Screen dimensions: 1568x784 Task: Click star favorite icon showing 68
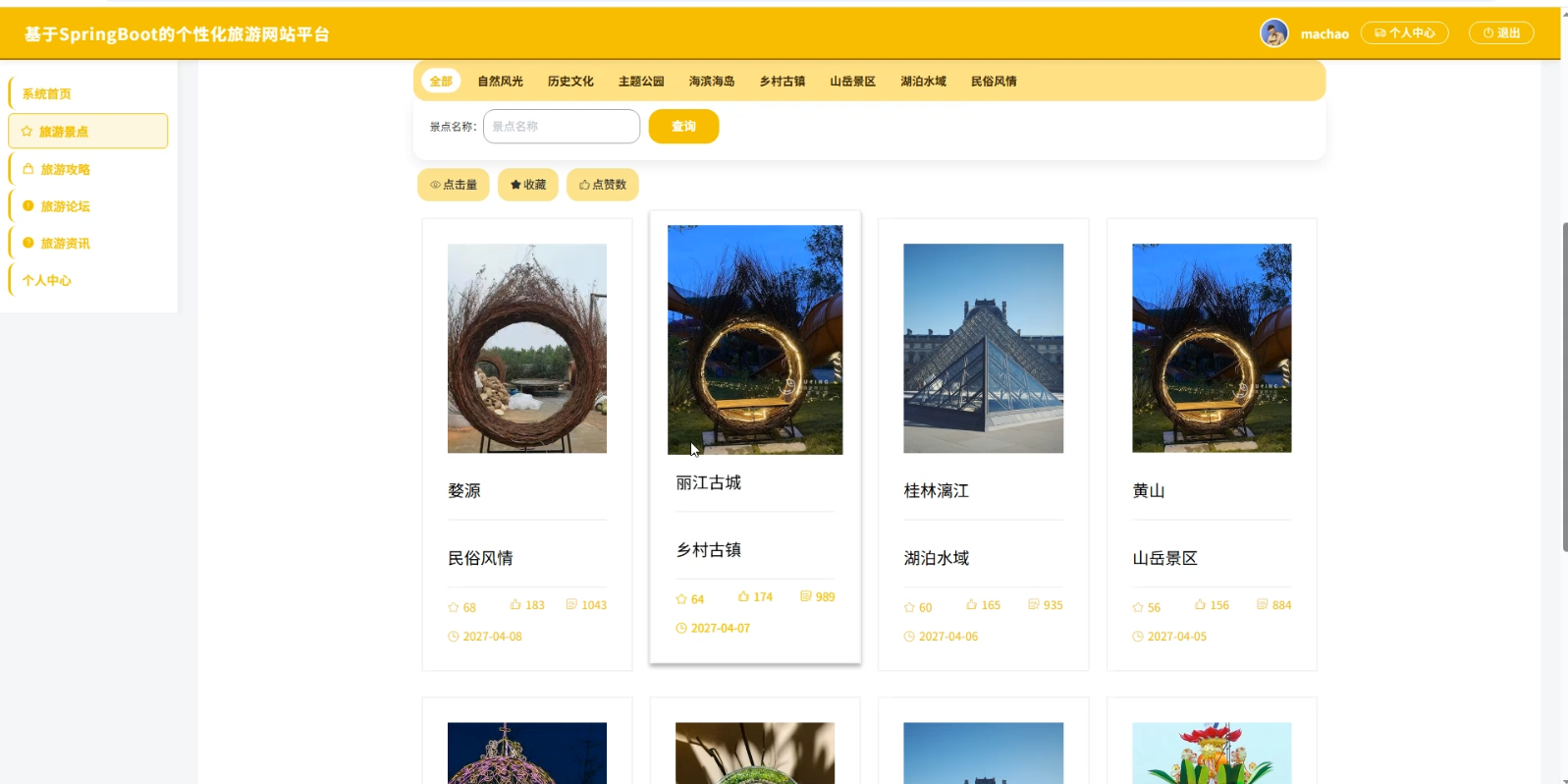[x=454, y=607]
